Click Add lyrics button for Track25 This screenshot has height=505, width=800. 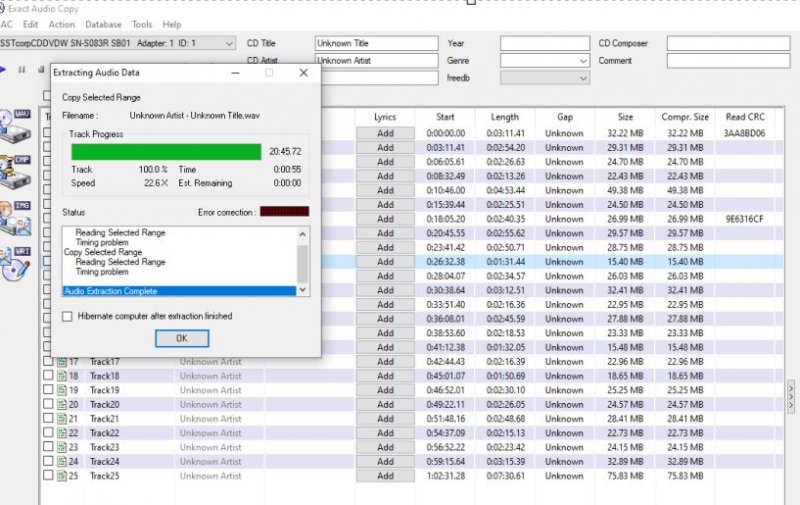coord(385,476)
